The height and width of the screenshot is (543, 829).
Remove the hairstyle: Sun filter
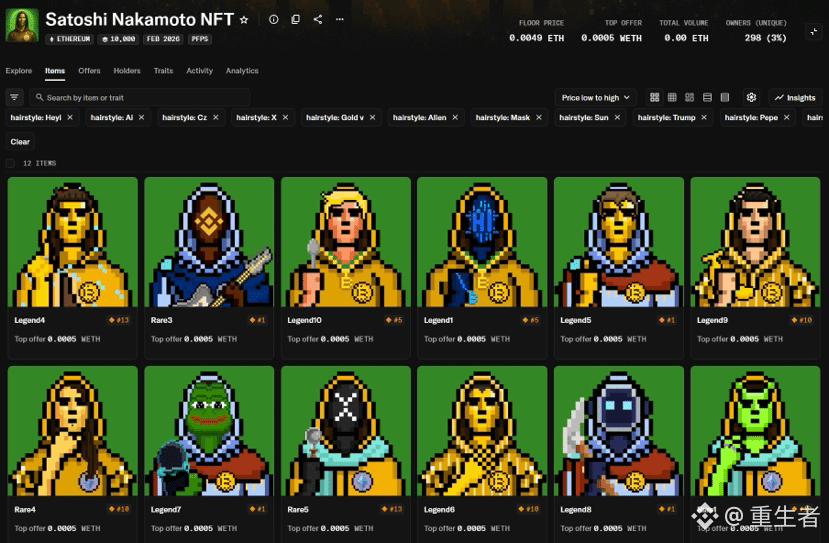(617, 117)
